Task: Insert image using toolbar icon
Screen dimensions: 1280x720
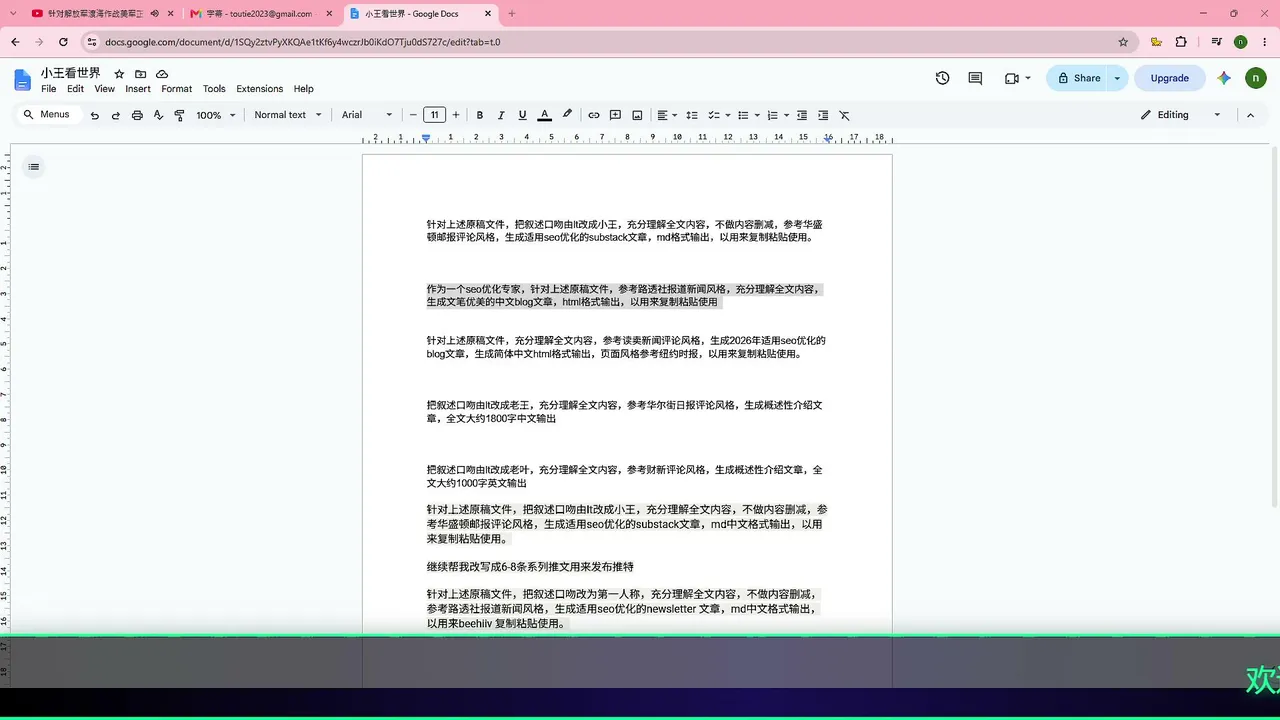Action: click(x=637, y=115)
